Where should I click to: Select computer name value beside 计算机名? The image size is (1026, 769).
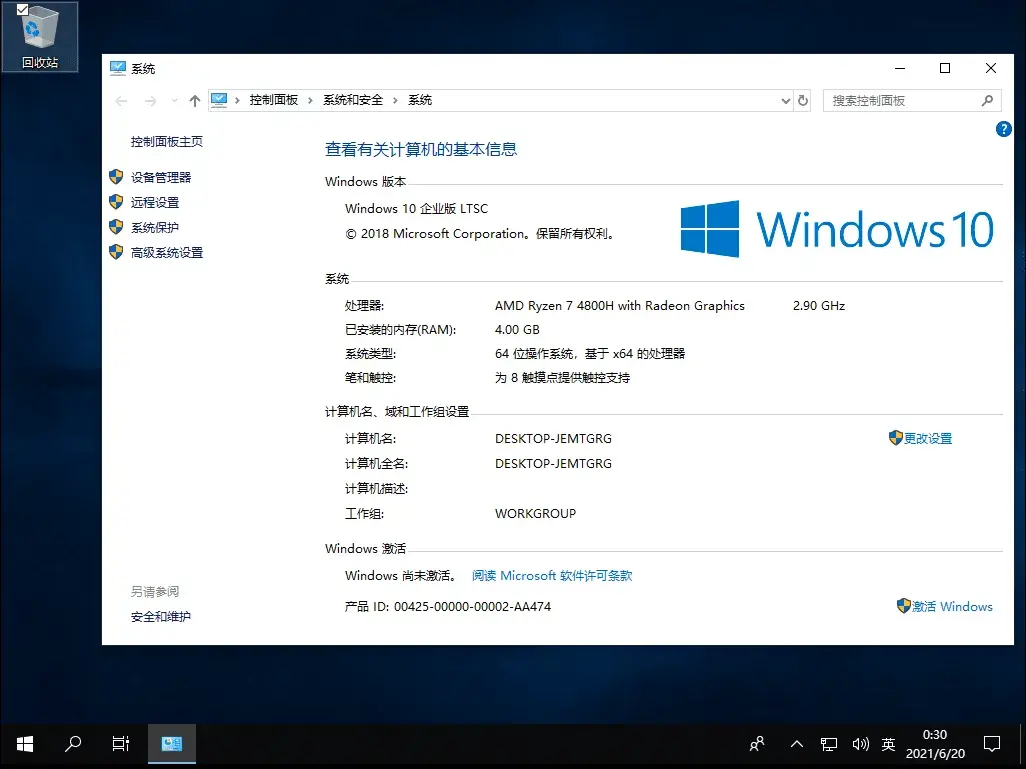point(553,438)
